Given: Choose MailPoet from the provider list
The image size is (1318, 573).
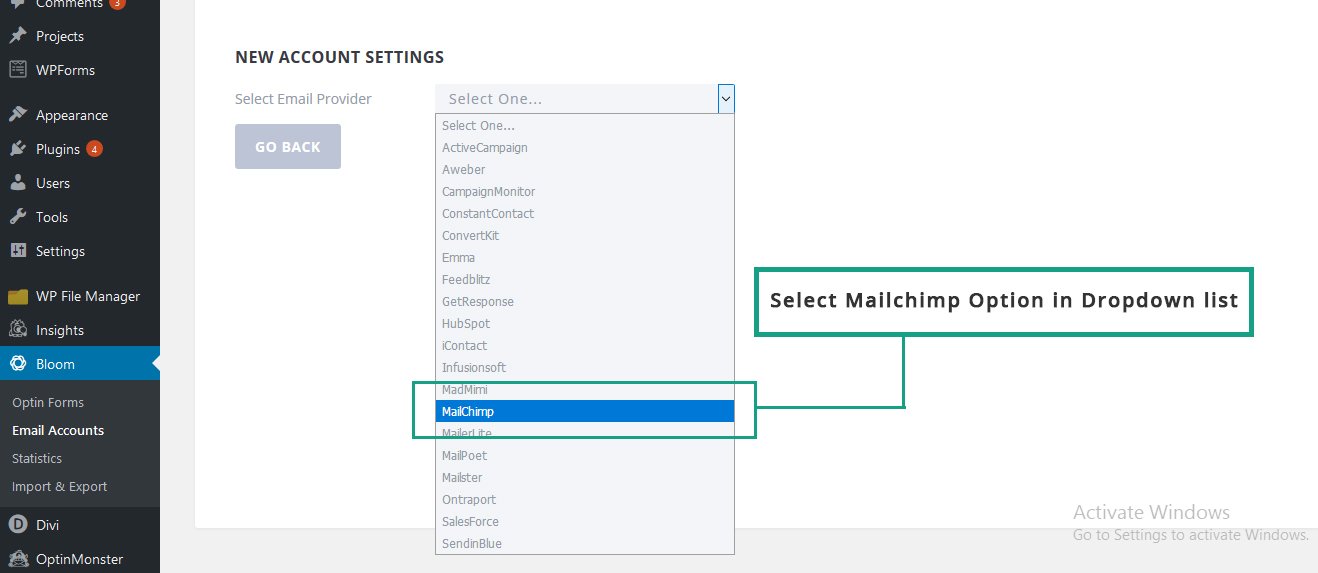Looking at the screenshot, I should pyautogui.click(x=585, y=455).
